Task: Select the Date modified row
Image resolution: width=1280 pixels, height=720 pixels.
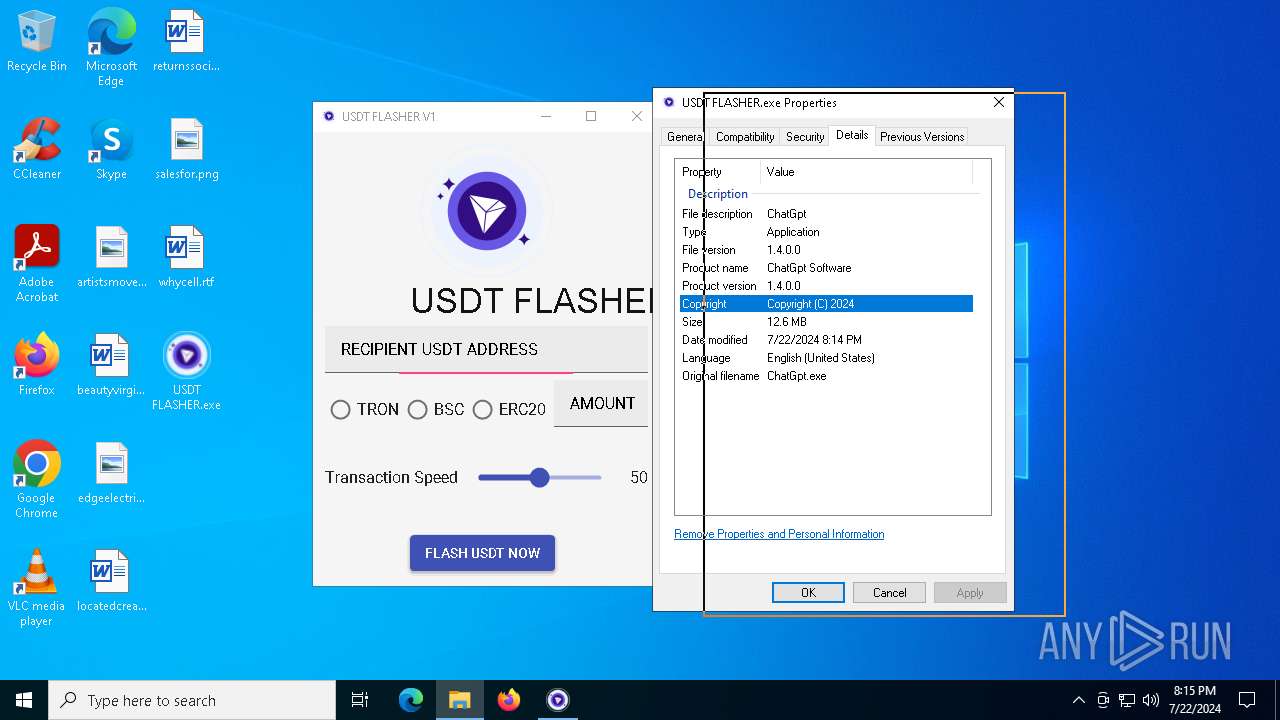Action: (826, 340)
